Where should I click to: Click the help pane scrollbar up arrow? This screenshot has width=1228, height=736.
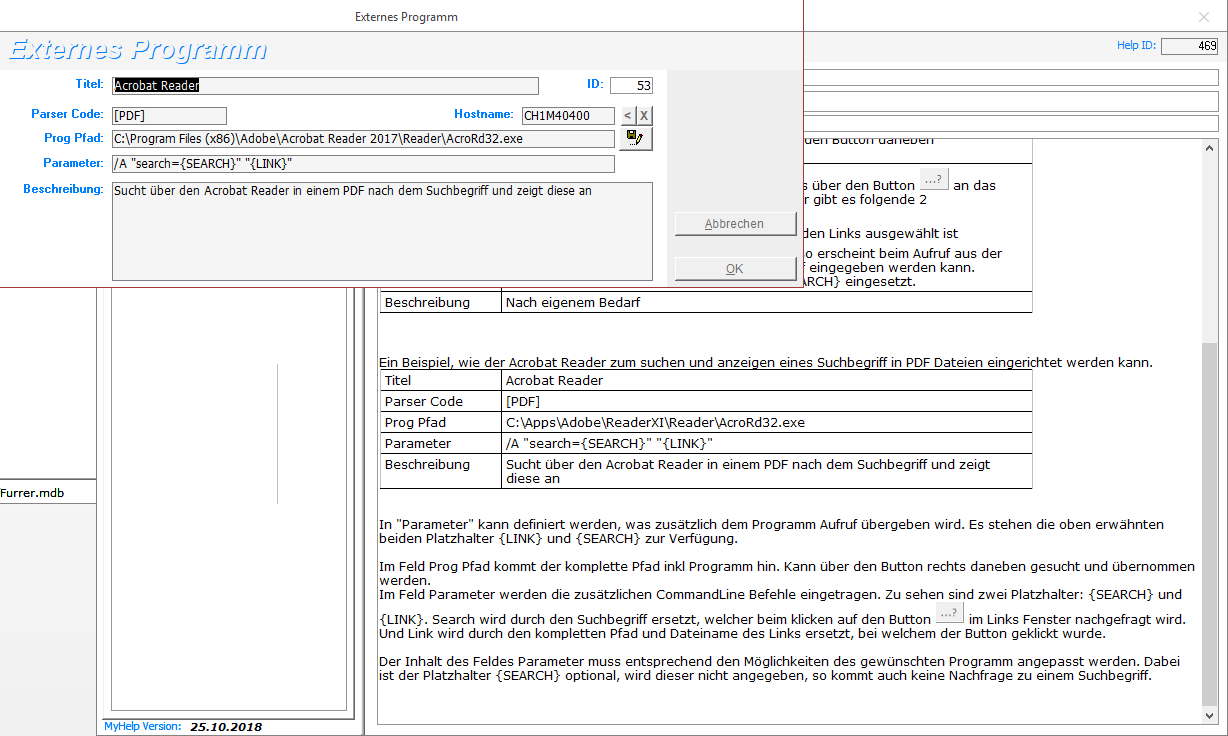tap(1210, 149)
